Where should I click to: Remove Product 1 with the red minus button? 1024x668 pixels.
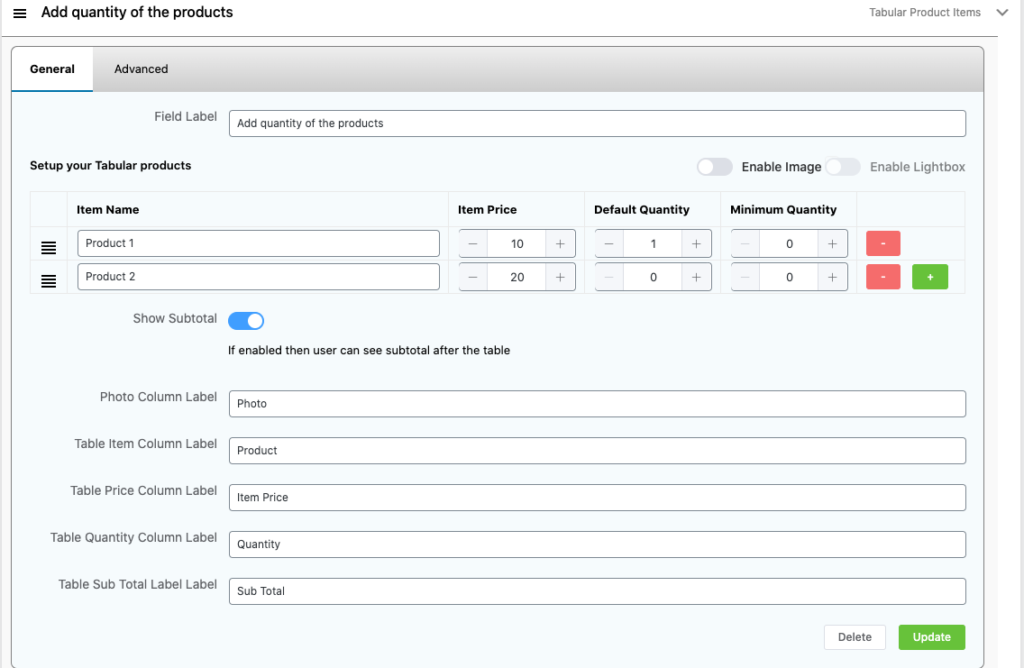(883, 244)
